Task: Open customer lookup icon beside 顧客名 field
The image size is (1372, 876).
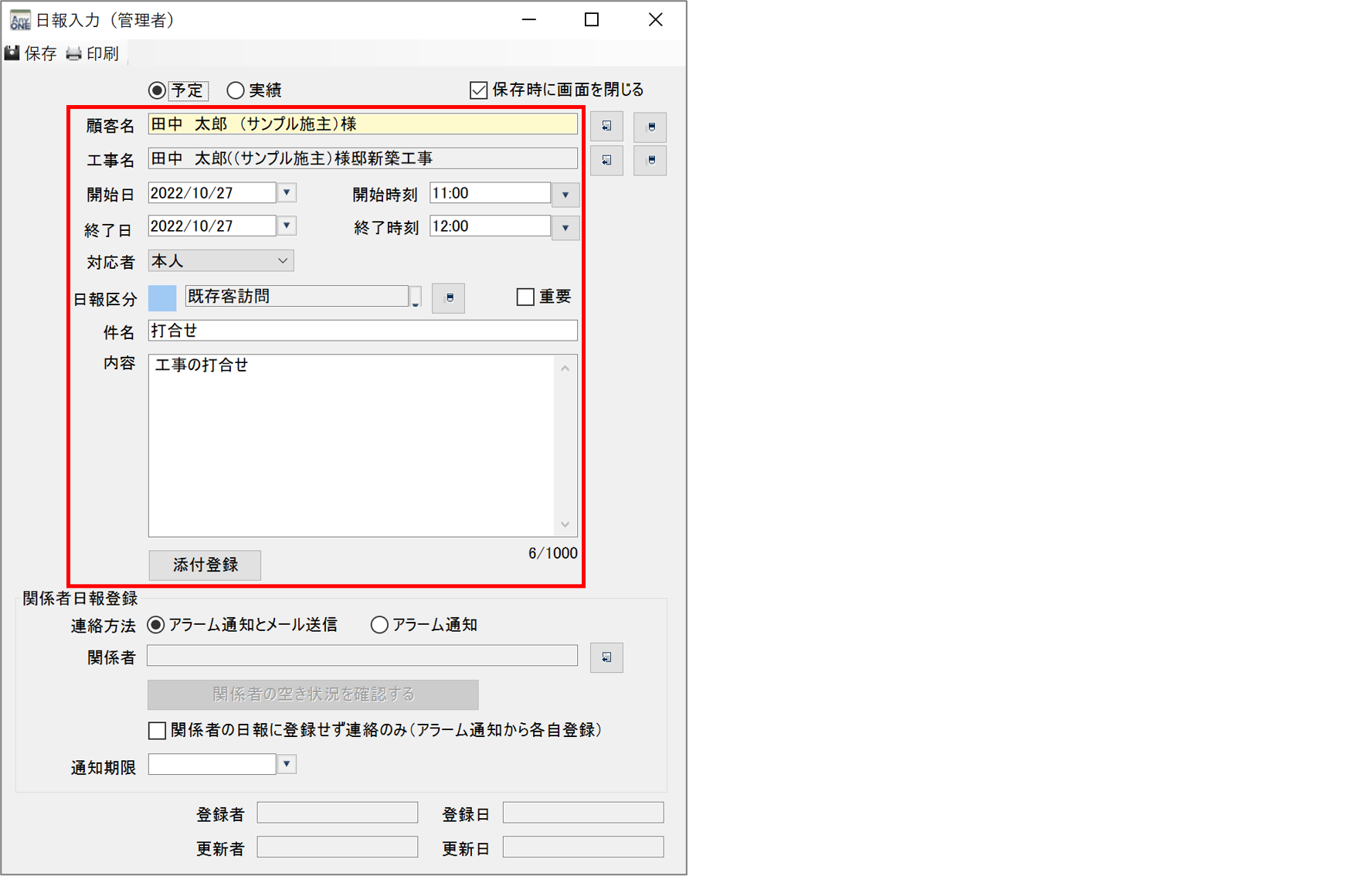Action: [606, 126]
